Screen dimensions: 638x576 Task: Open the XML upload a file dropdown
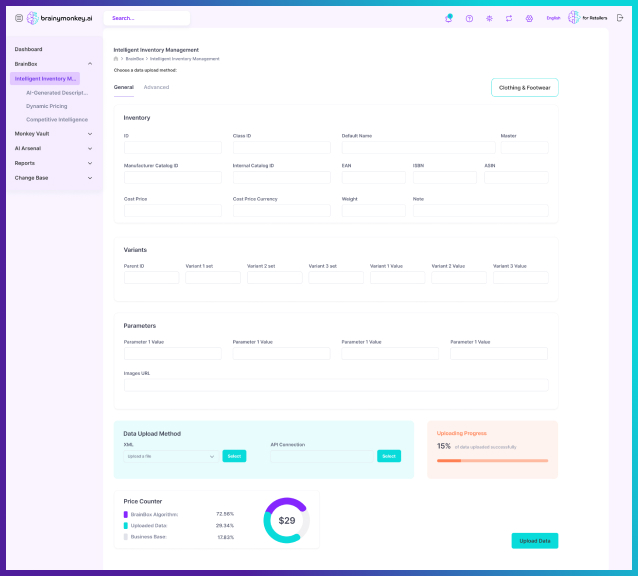pyautogui.click(x=170, y=456)
